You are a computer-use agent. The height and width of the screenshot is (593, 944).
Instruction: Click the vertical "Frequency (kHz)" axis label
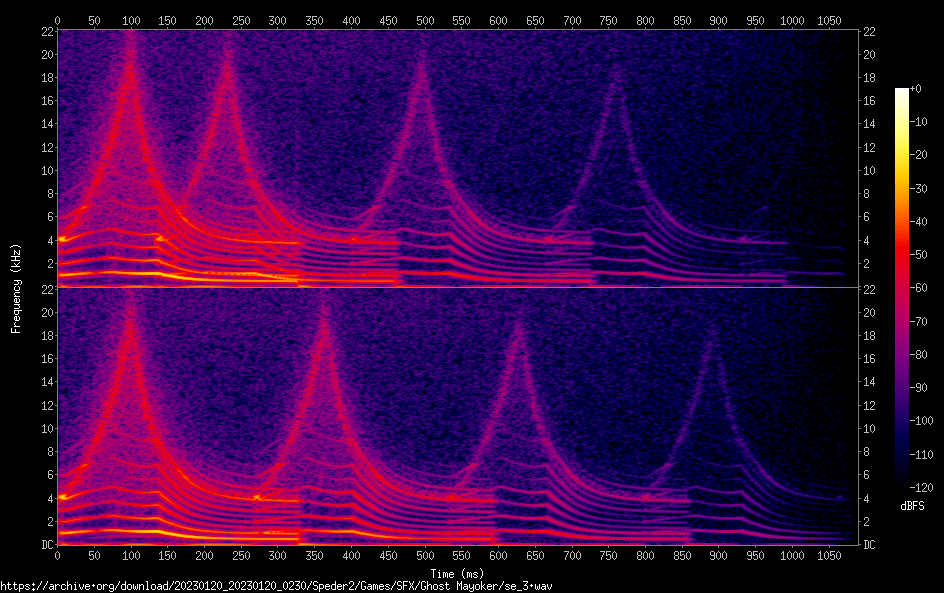16,287
